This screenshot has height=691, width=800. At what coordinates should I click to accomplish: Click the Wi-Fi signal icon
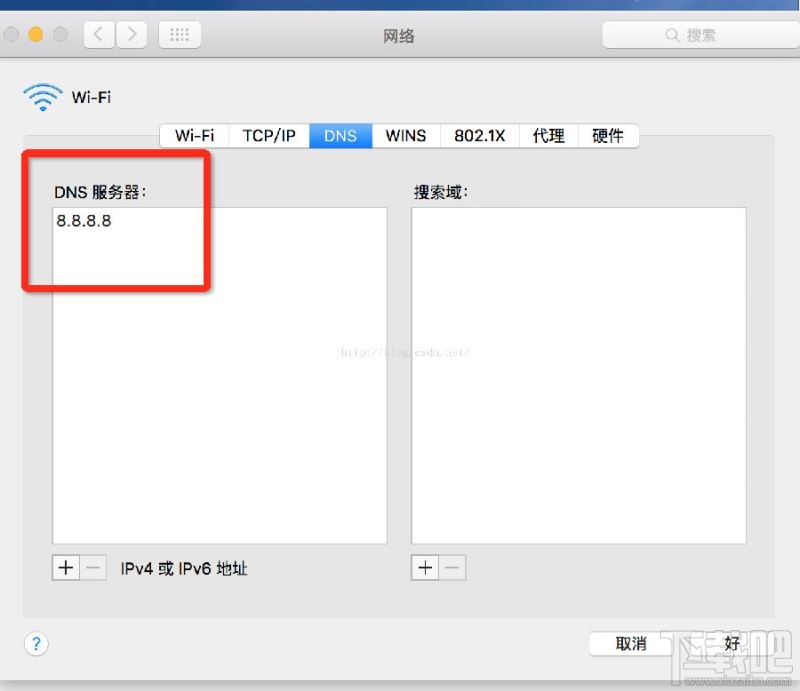point(43,97)
